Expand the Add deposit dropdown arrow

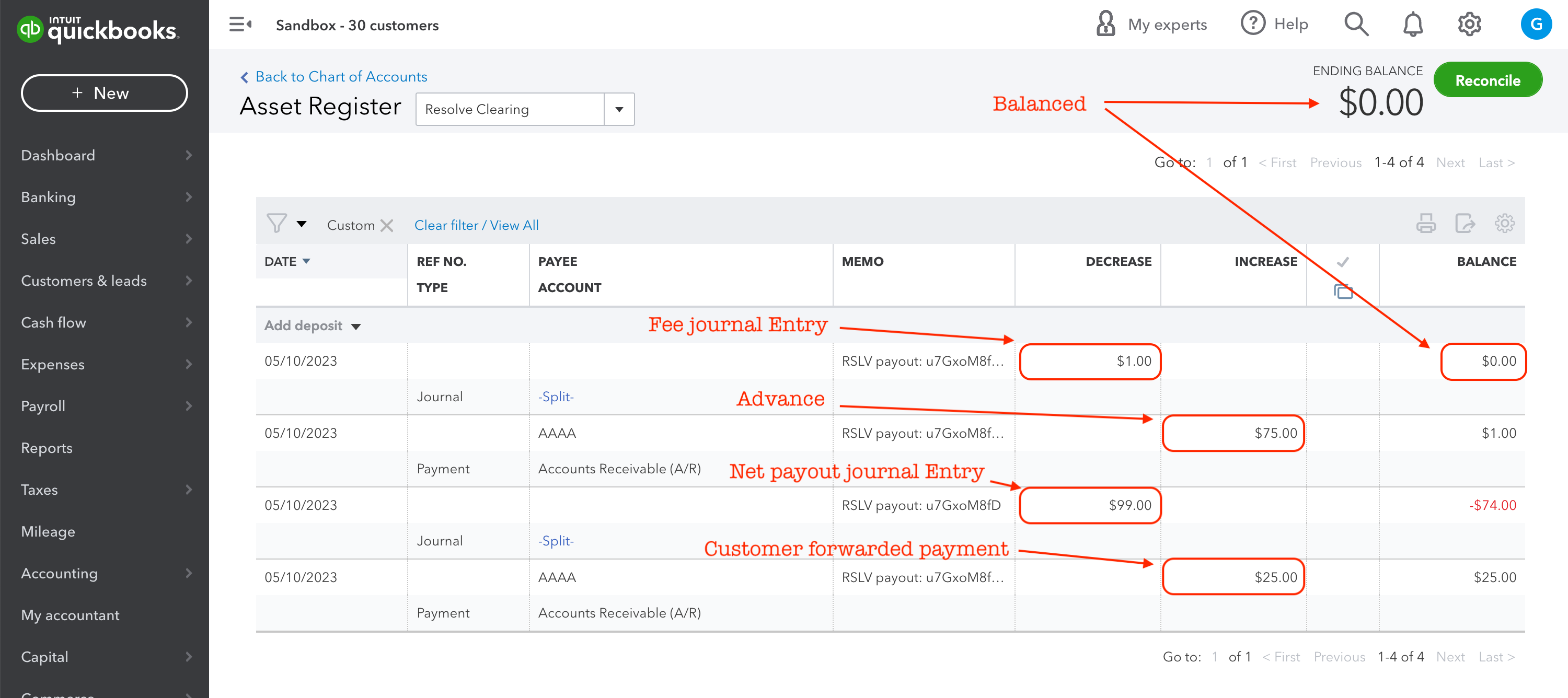(356, 327)
